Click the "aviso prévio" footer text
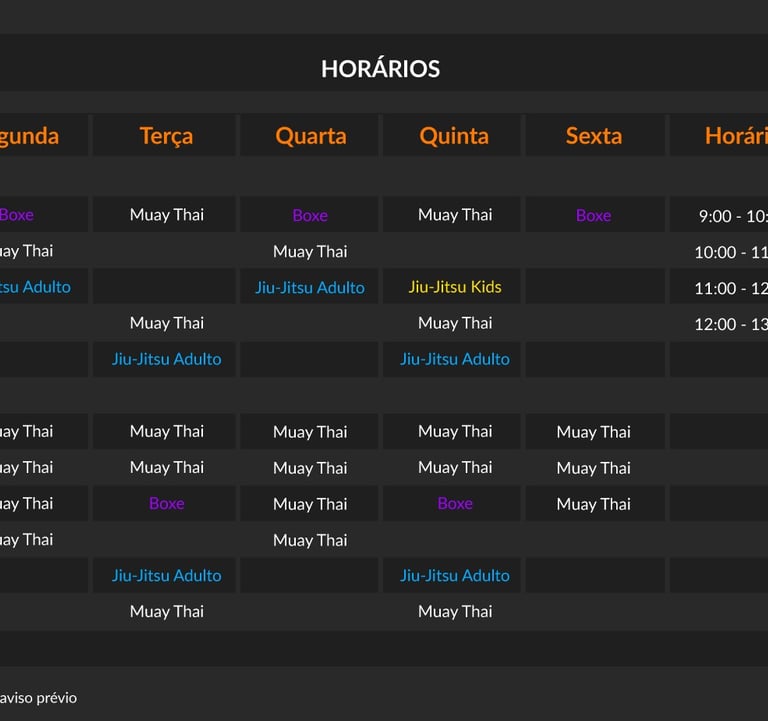The image size is (768, 721). (x=38, y=698)
